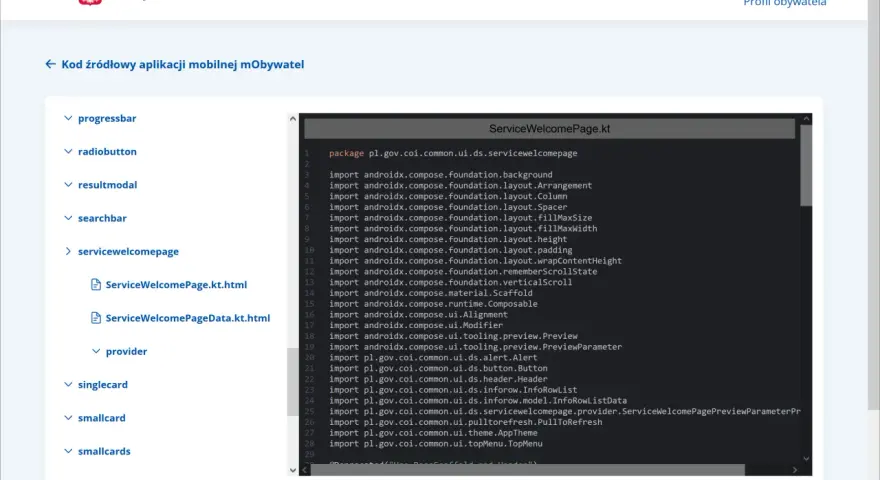Click the import foundation.background line
Image resolution: width=880 pixels, height=480 pixels.
pyautogui.click(x=441, y=175)
